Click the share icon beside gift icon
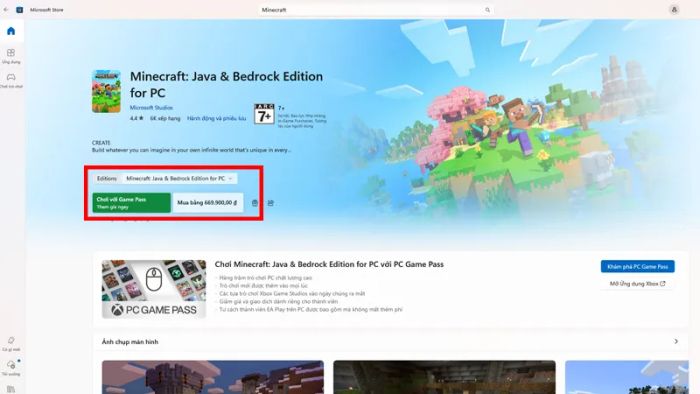This screenshot has width=700, height=394. (x=271, y=203)
